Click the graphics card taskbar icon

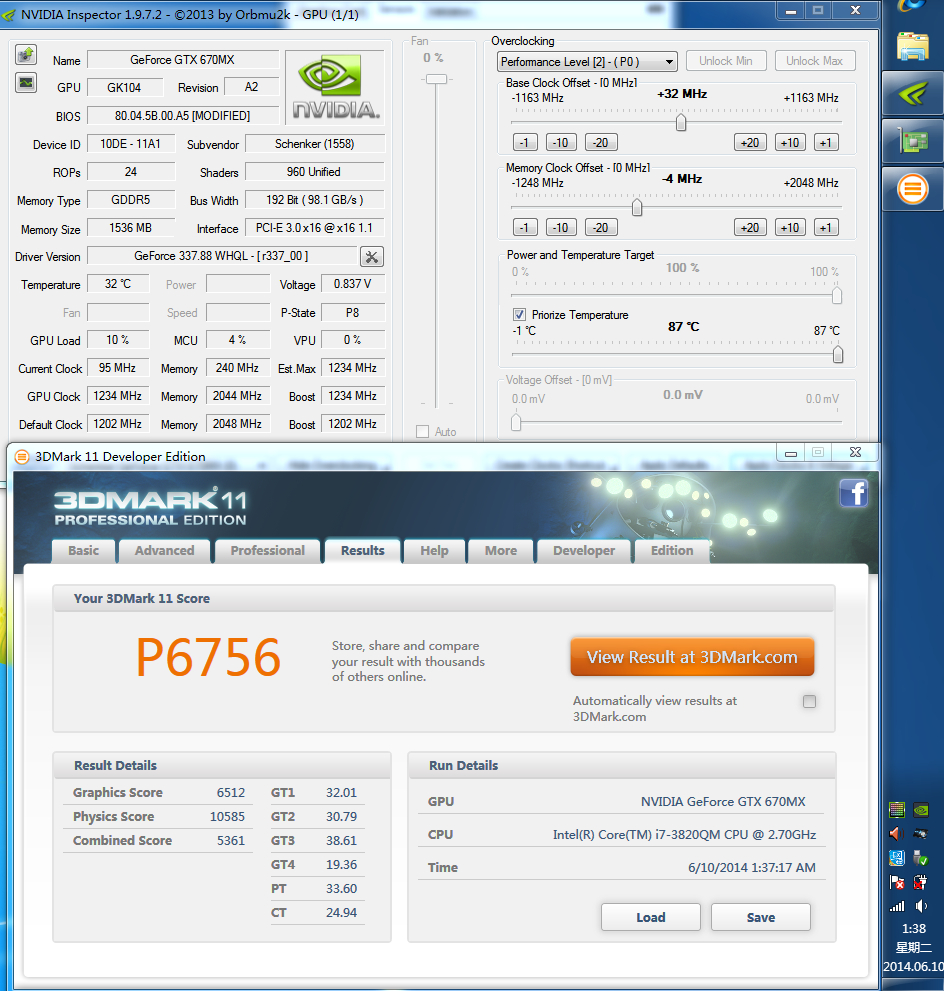coord(913,140)
